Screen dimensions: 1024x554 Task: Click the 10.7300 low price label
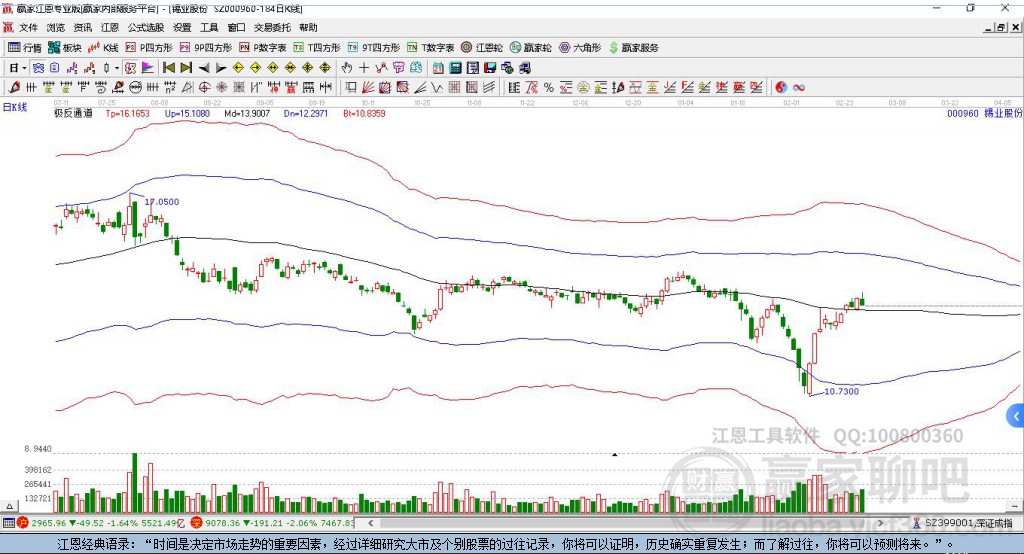coord(841,391)
